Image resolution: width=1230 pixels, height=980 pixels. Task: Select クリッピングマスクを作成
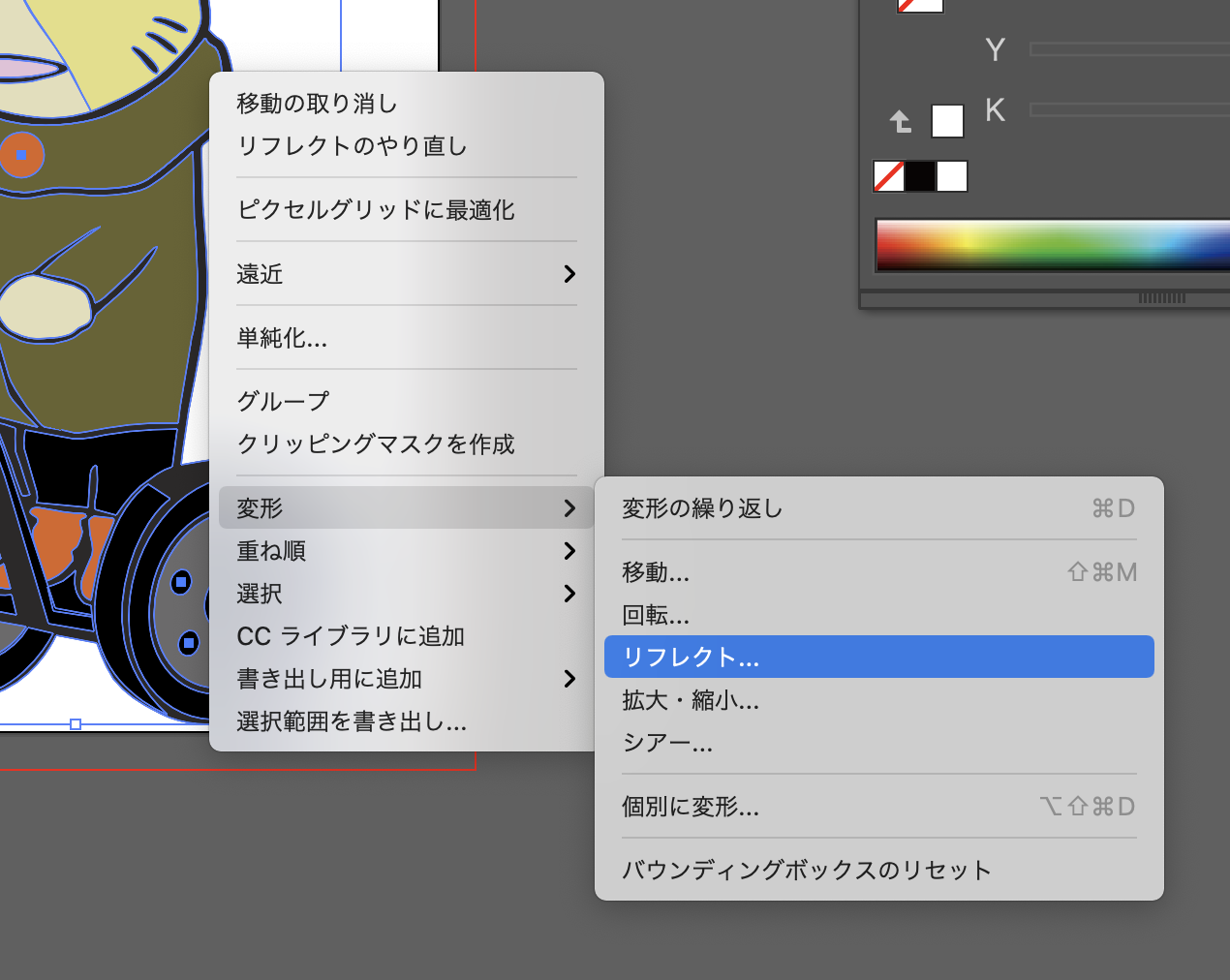tap(376, 444)
